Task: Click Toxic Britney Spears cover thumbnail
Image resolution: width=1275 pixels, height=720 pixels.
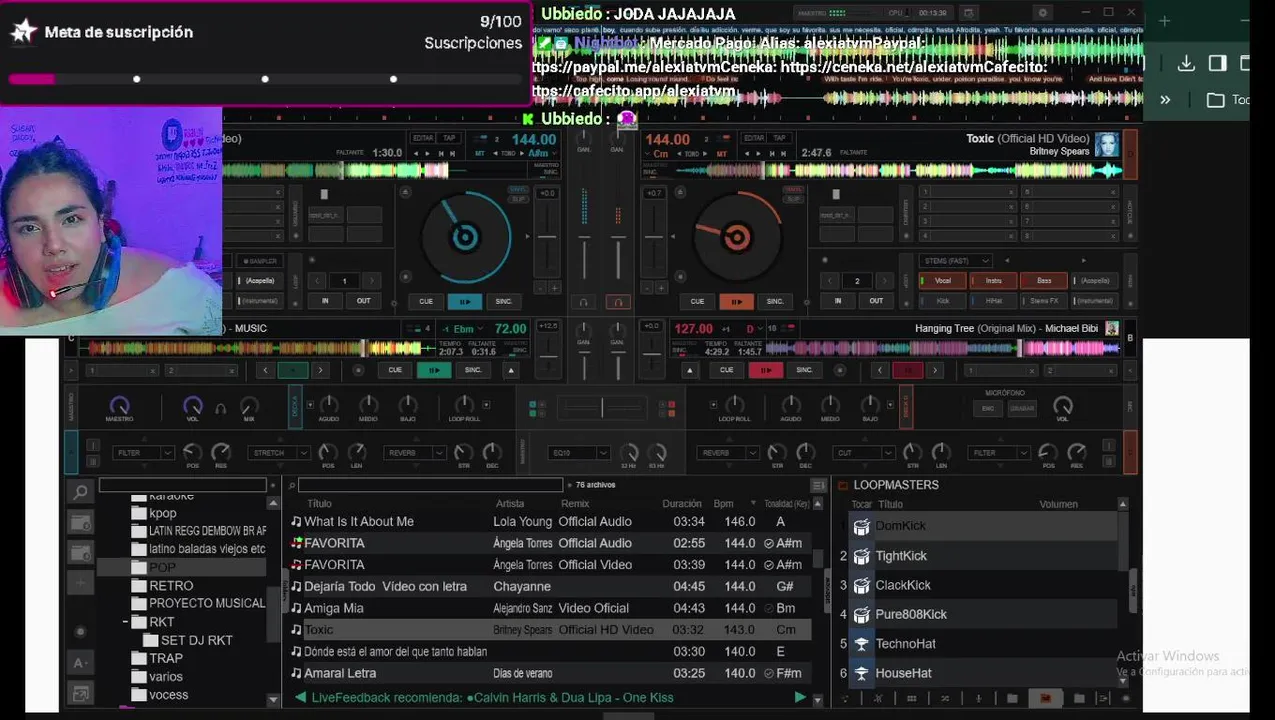Action: coord(1106,145)
